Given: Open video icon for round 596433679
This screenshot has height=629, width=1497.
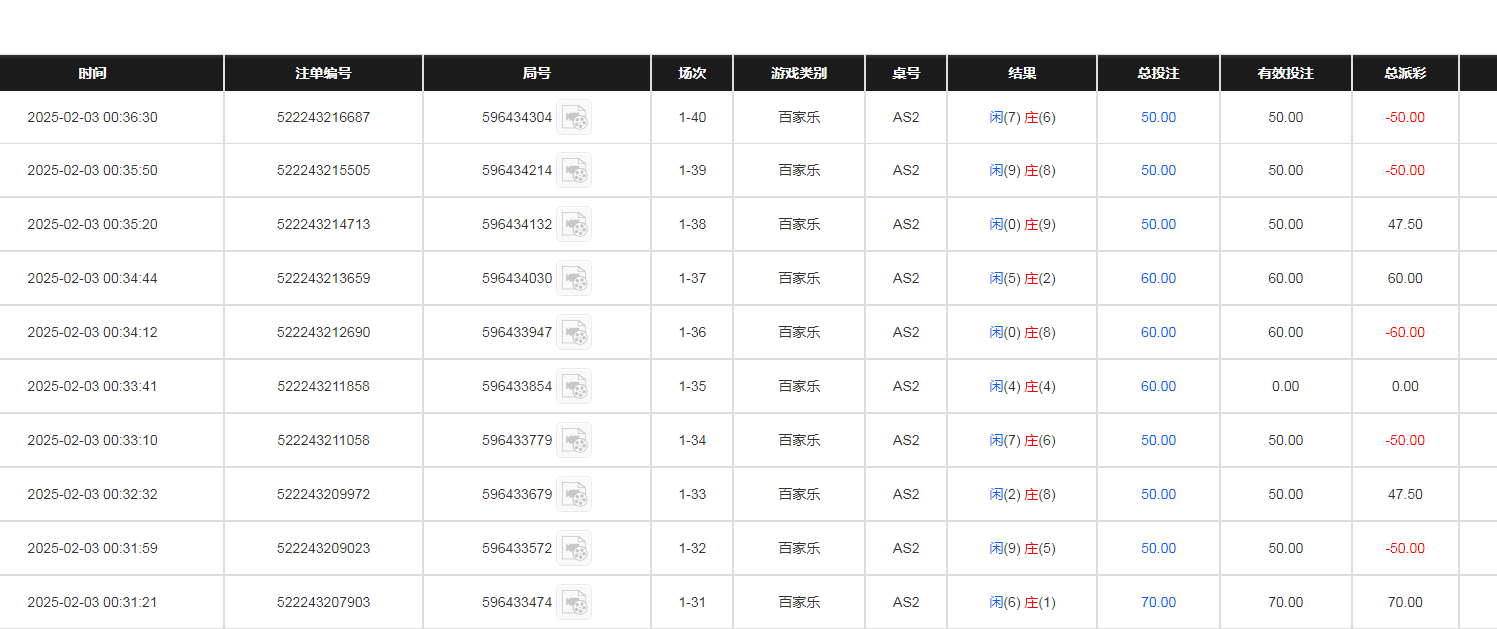Looking at the screenshot, I should click(x=574, y=495).
